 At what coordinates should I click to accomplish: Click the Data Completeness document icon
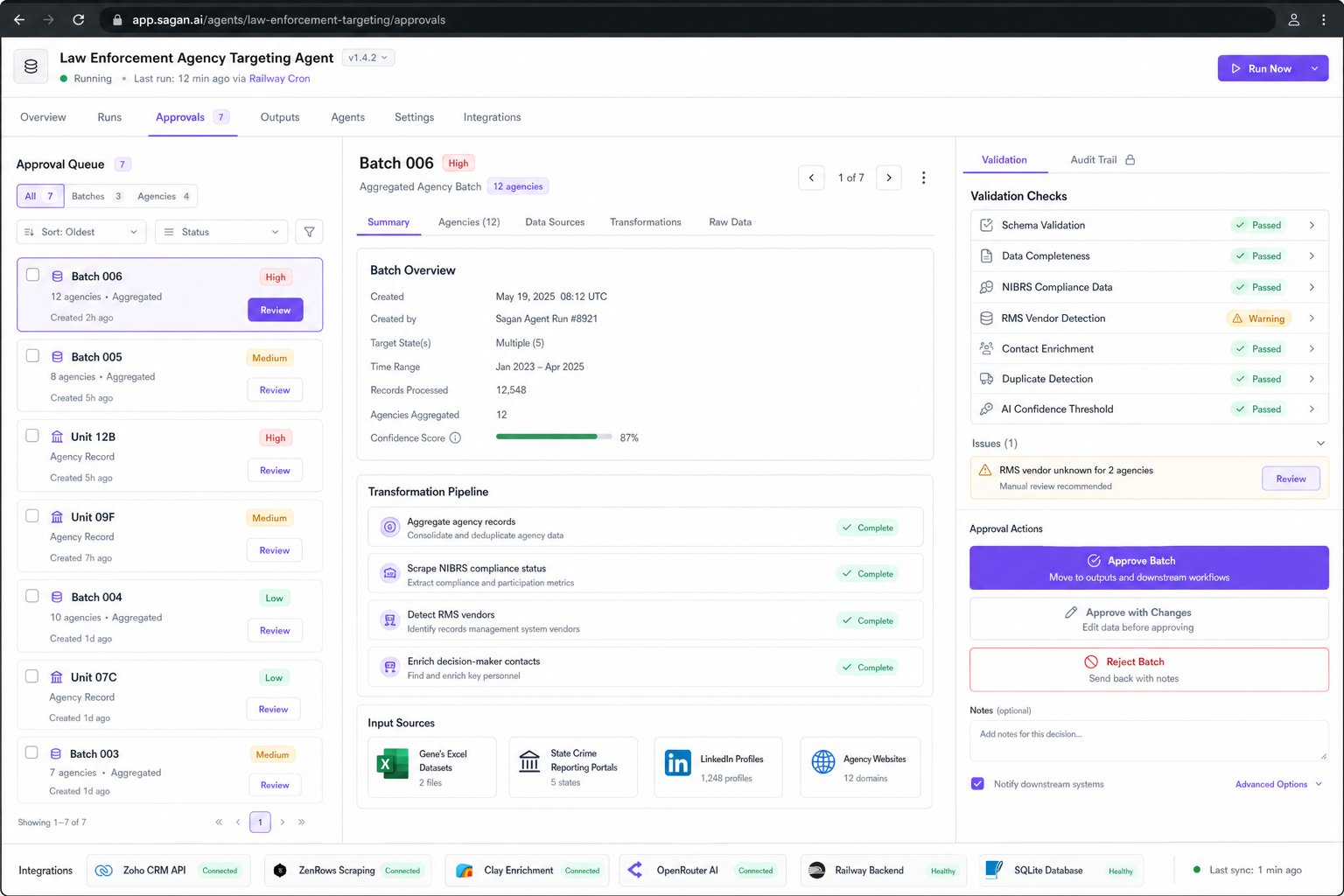coord(986,256)
